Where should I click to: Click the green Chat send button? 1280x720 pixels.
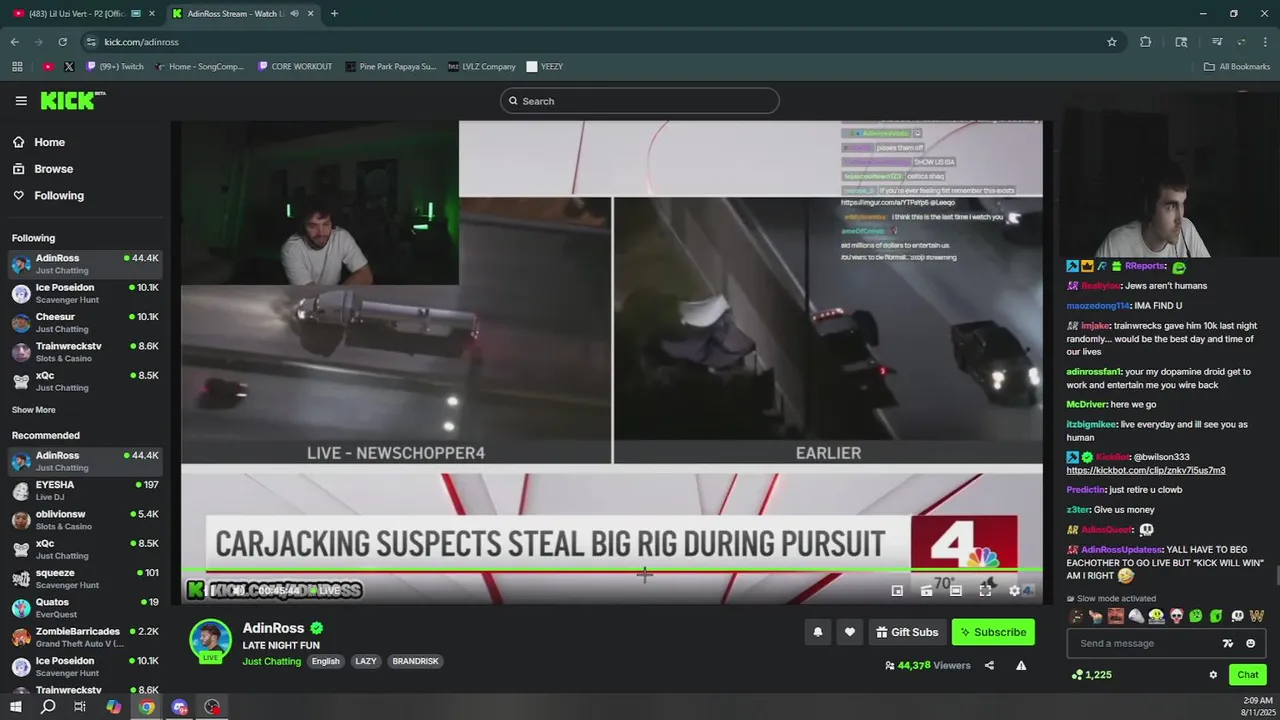click(1247, 675)
